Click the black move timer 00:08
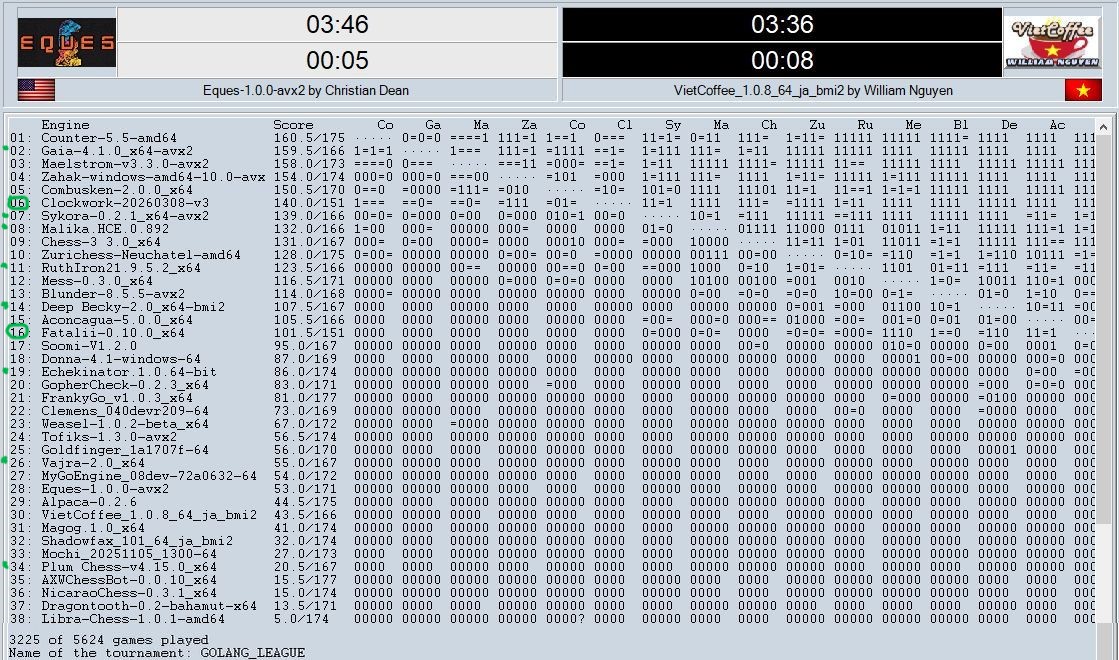The width and height of the screenshot is (1119, 660). [x=782, y=60]
